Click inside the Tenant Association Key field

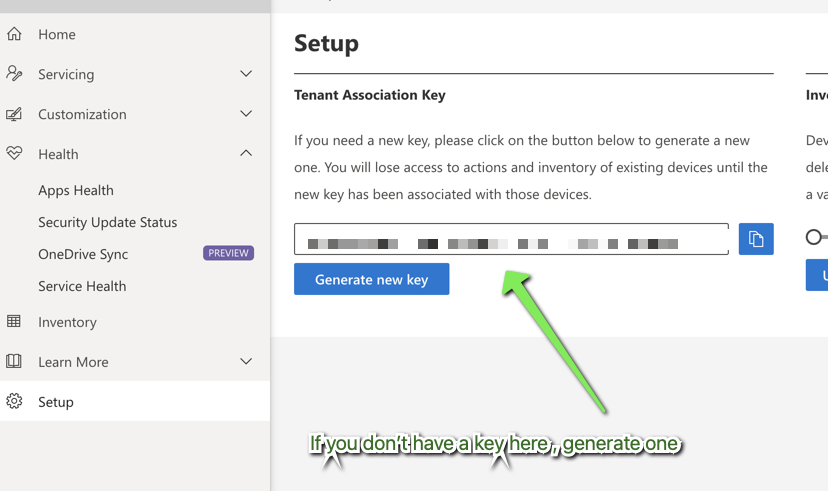[x=510, y=240]
